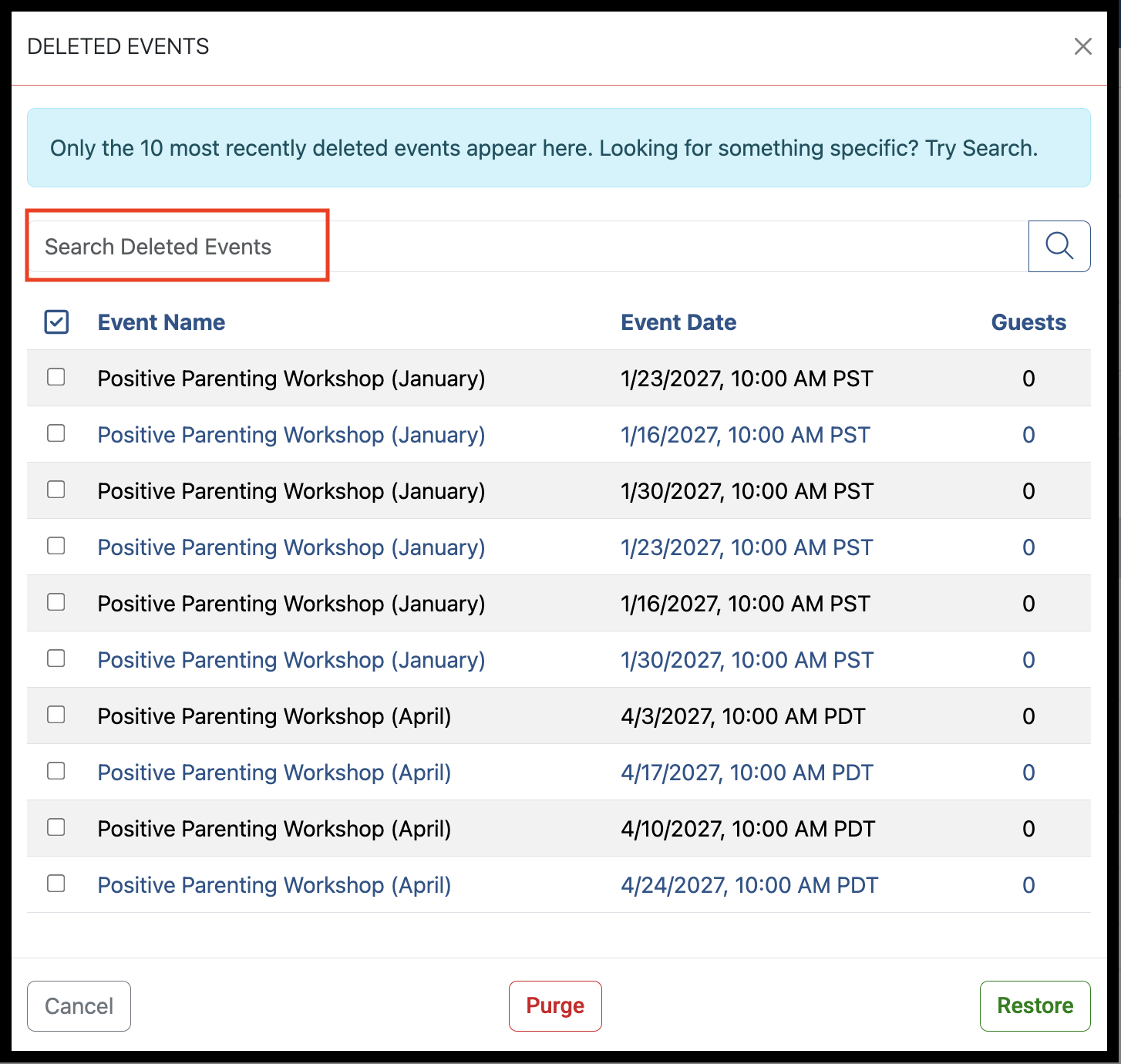Click the date "4/24/2027, 10:00 AM PDT"
Screen dimensions: 1121x1064
click(749, 885)
